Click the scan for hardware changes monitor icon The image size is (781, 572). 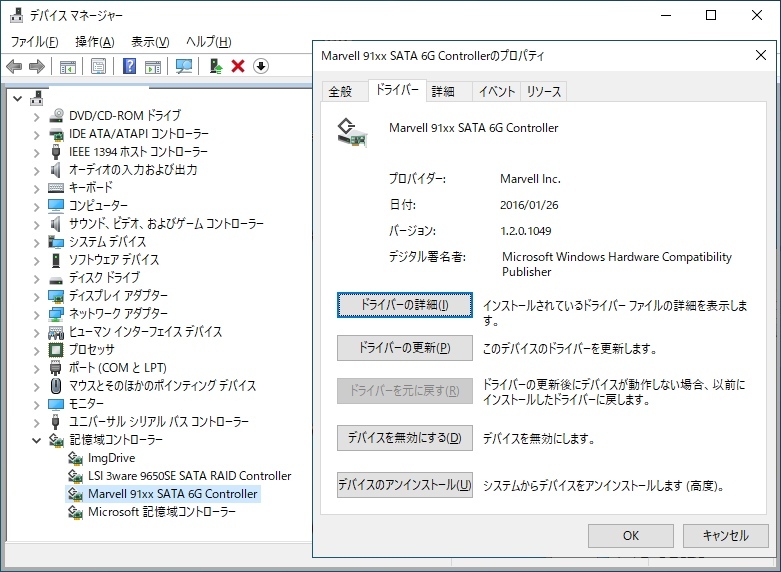184,66
